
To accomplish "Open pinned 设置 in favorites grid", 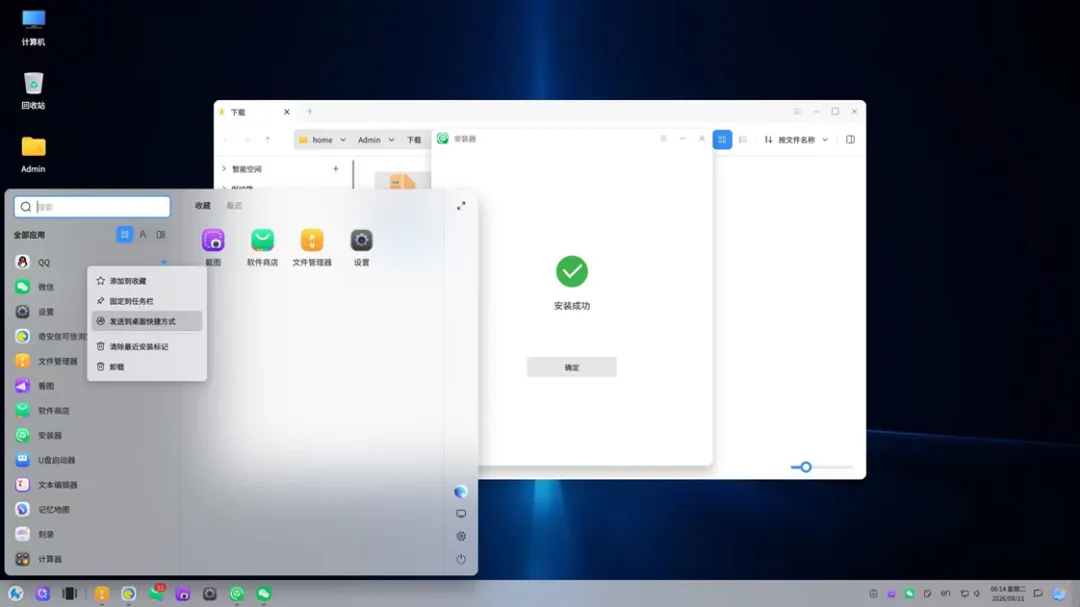I will tap(362, 247).
